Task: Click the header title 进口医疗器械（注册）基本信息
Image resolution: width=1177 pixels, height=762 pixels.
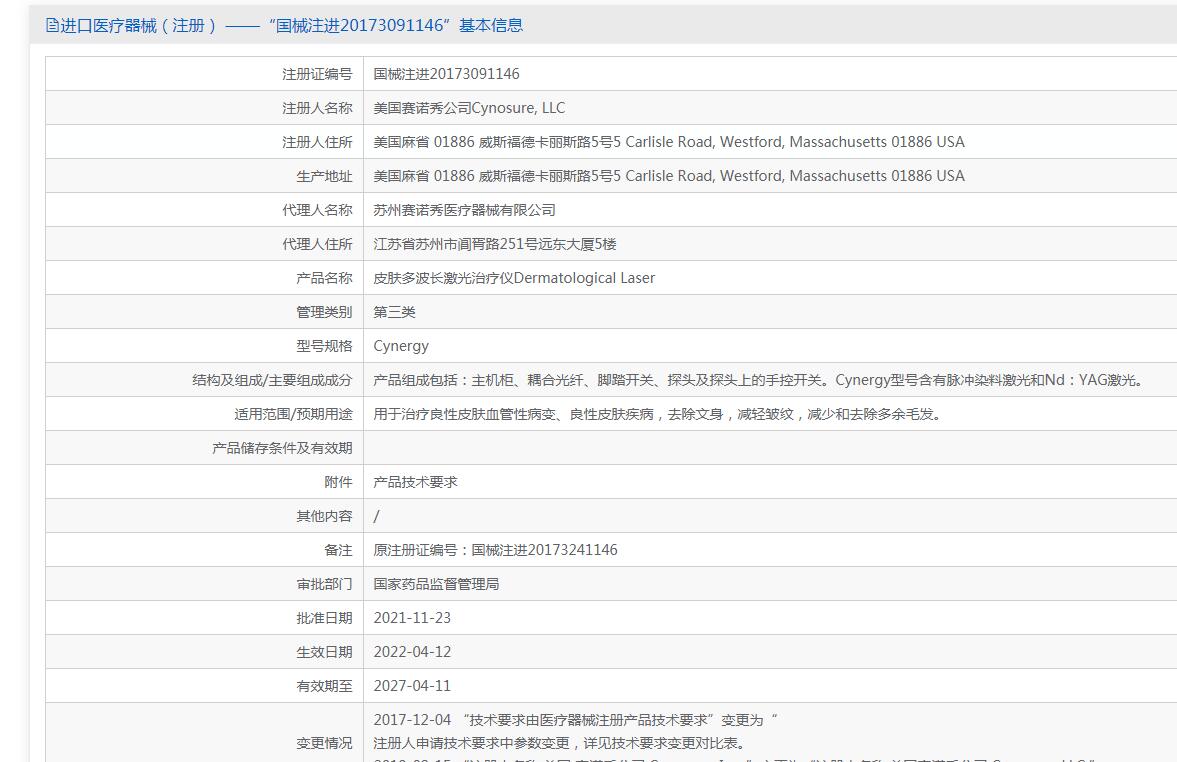Action: (x=291, y=26)
